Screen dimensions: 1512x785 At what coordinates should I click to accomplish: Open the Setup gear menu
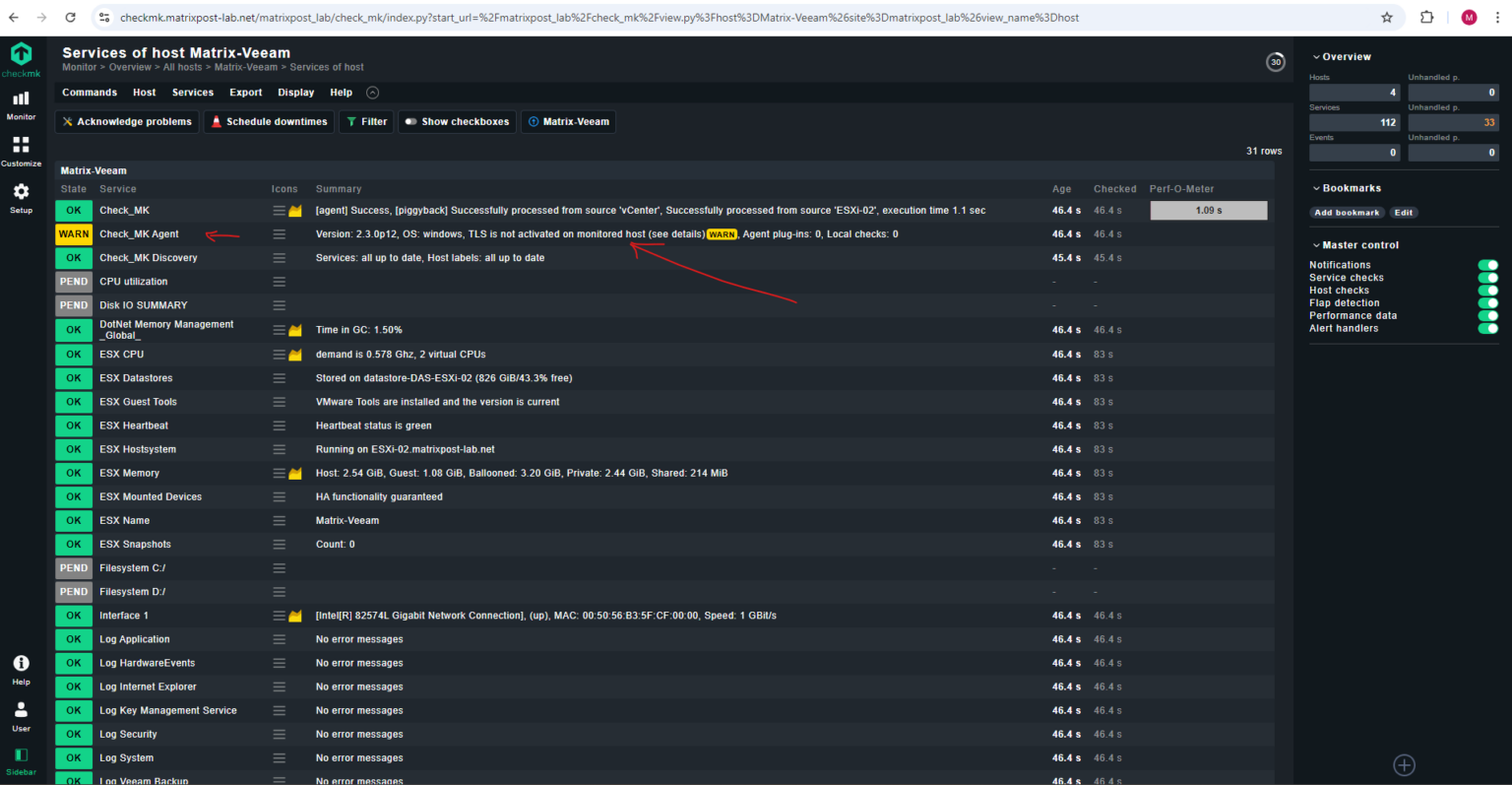point(21,198)
